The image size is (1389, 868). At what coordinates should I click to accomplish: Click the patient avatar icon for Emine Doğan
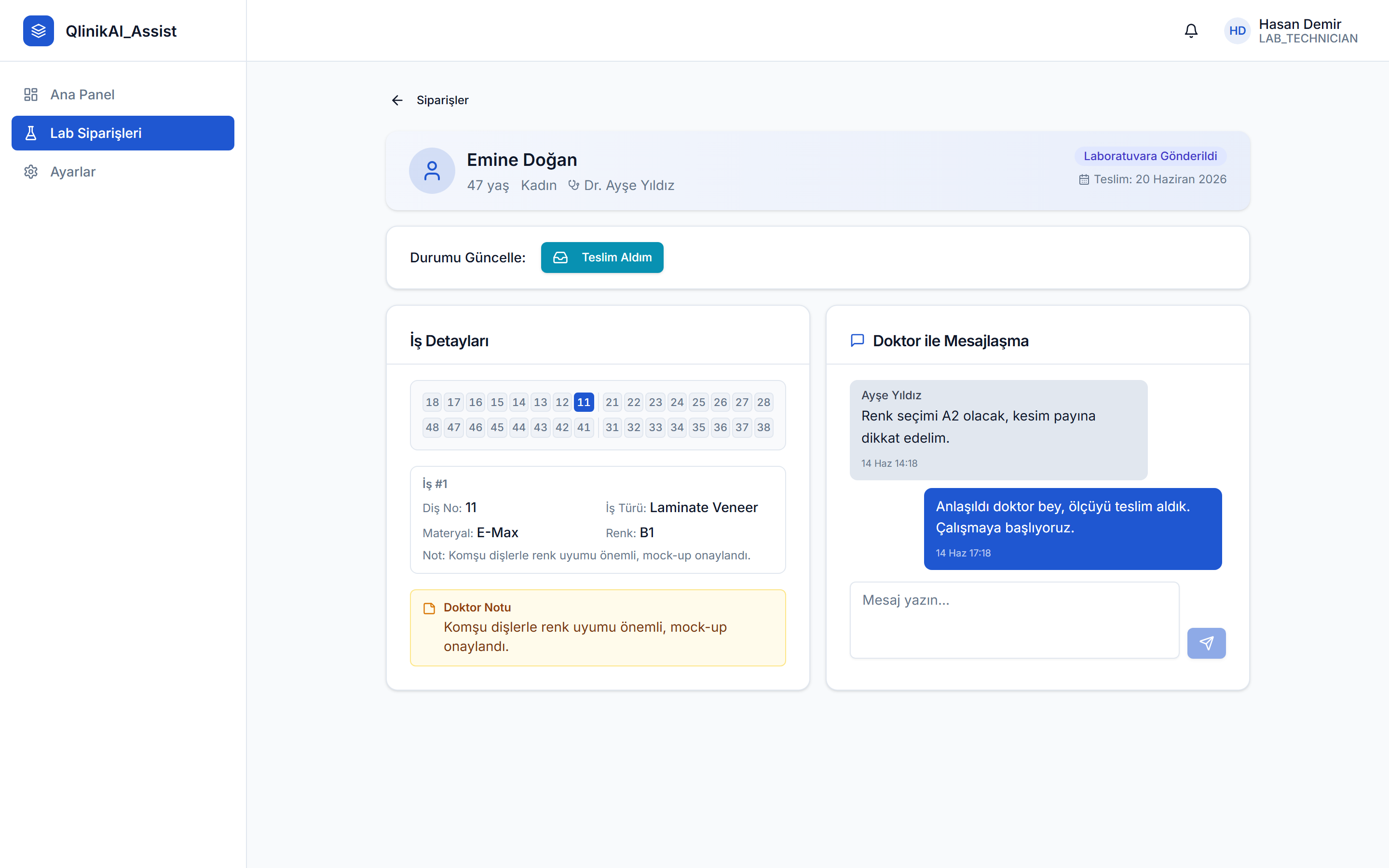(432, 171)
